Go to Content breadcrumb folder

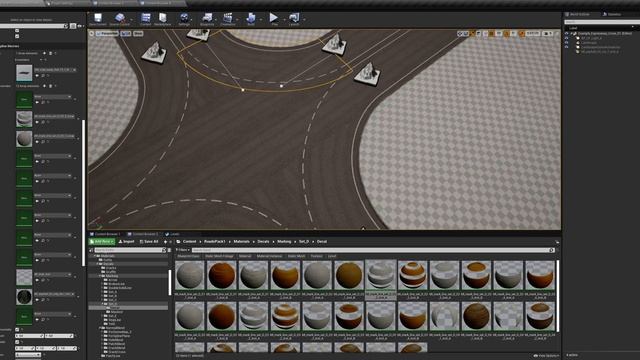(x=189, y=242)
